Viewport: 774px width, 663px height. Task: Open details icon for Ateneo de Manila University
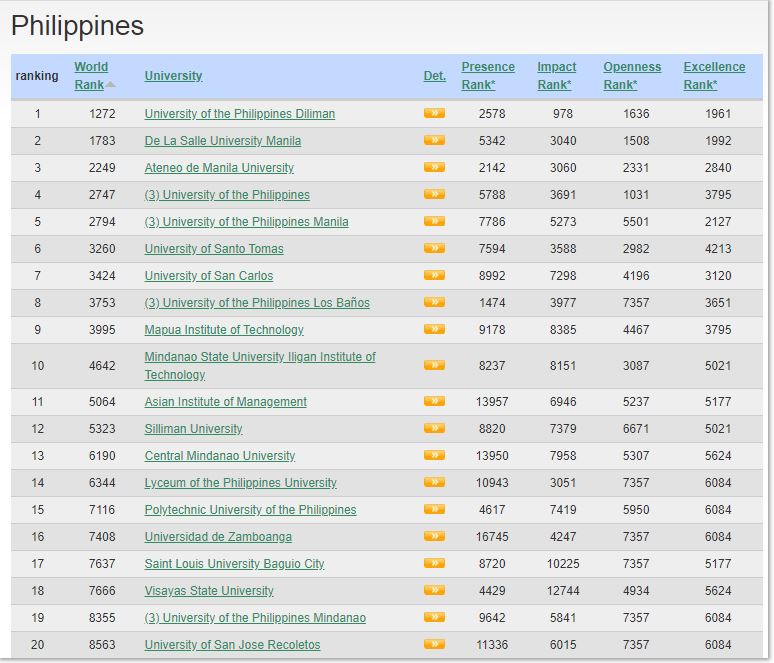[x=434, y=167]
